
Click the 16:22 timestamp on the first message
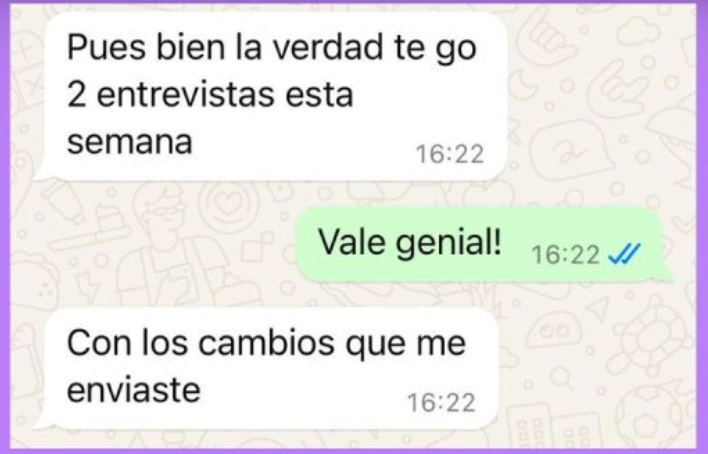[450, 154]
